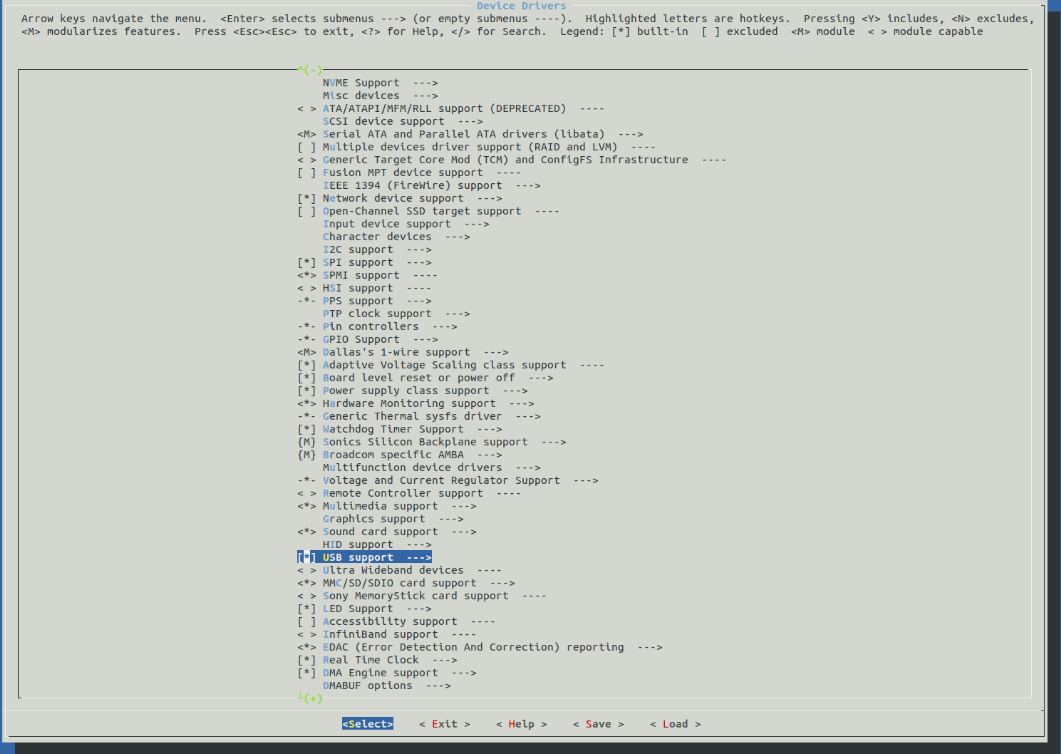Image resolution: width=1061 pixels, height=754 pixels.
Task: Toggle the Network device support checkbox
Action: 307,199
